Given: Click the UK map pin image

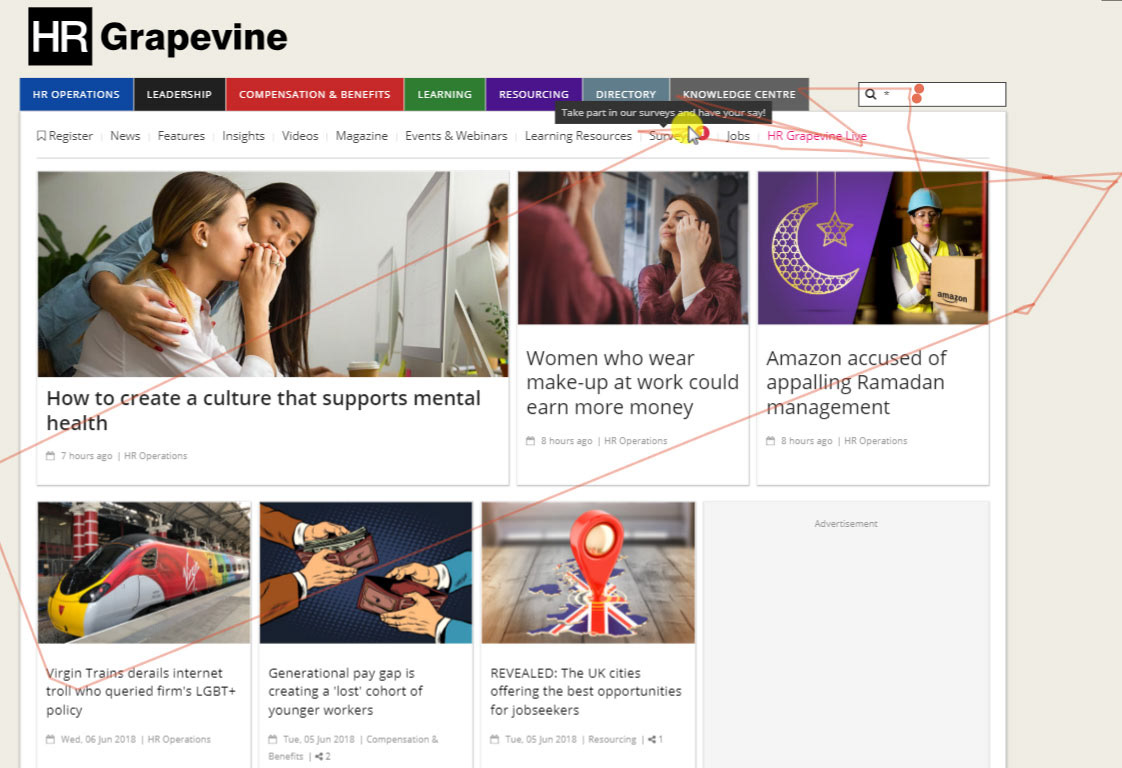Looking at the screenshot, I should (x=588, y=573).
